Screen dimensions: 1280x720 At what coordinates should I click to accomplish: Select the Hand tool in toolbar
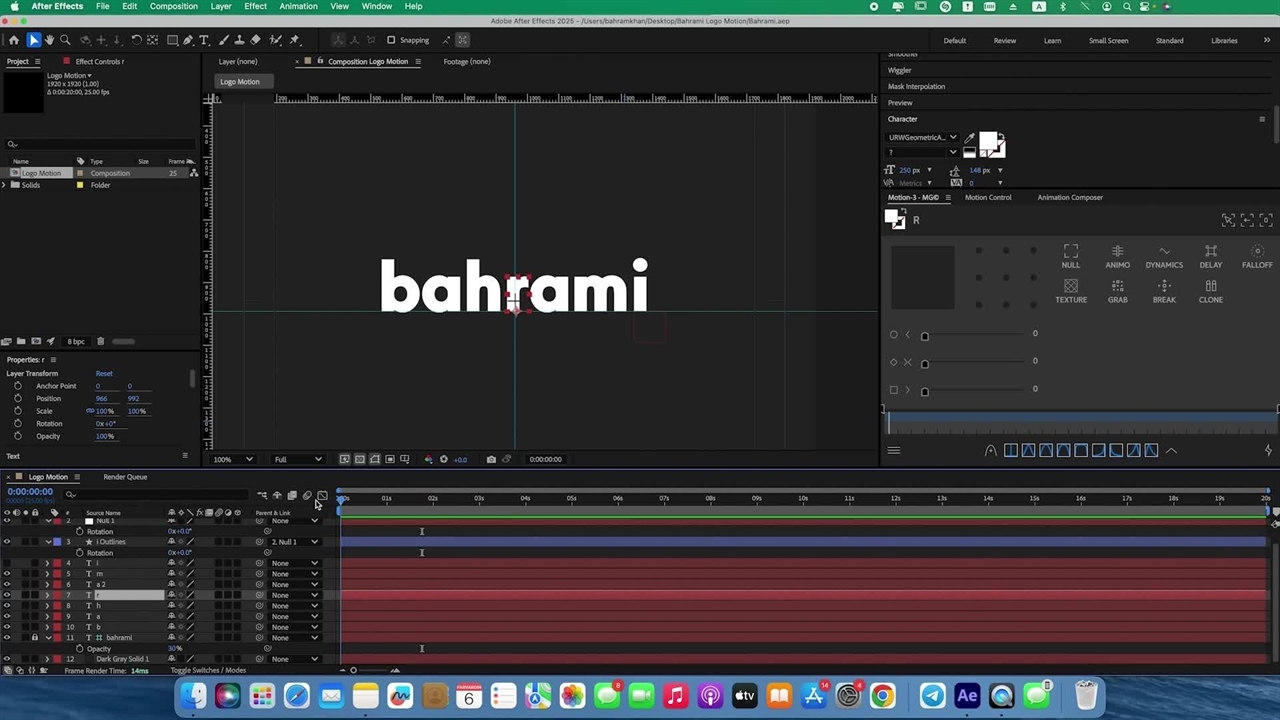click(49, 40)
